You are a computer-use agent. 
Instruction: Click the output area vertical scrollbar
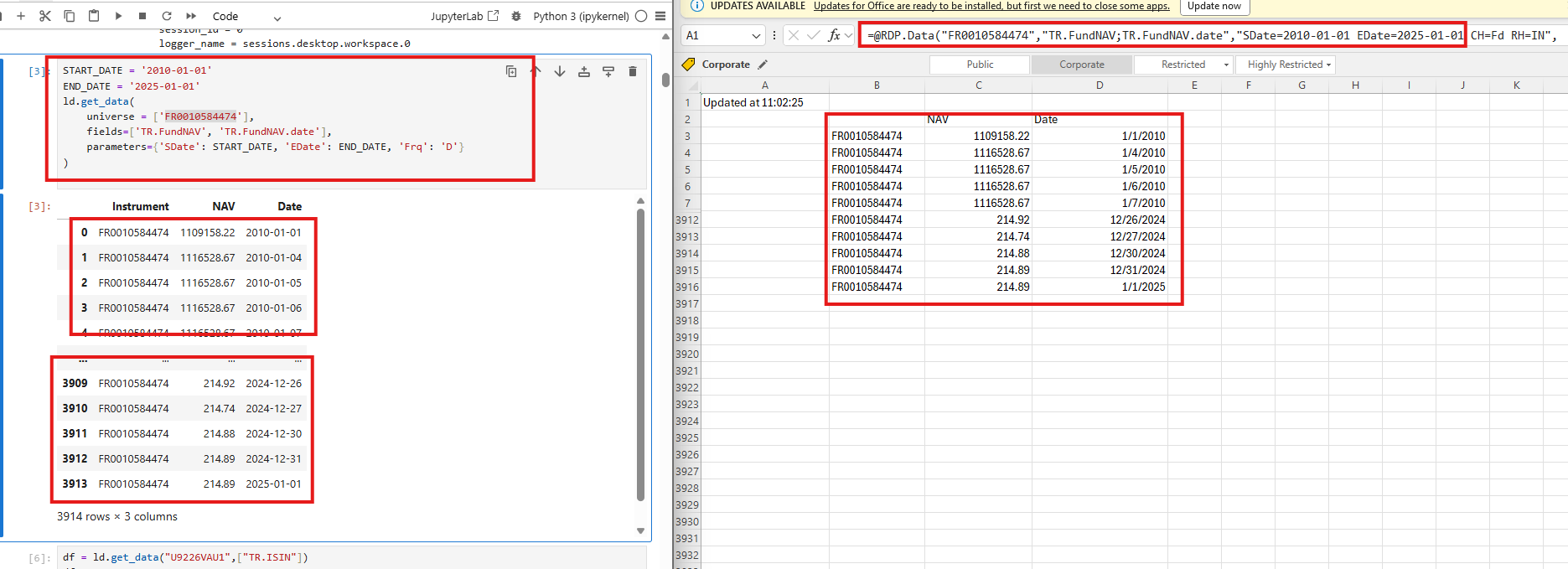pos(640,354)
